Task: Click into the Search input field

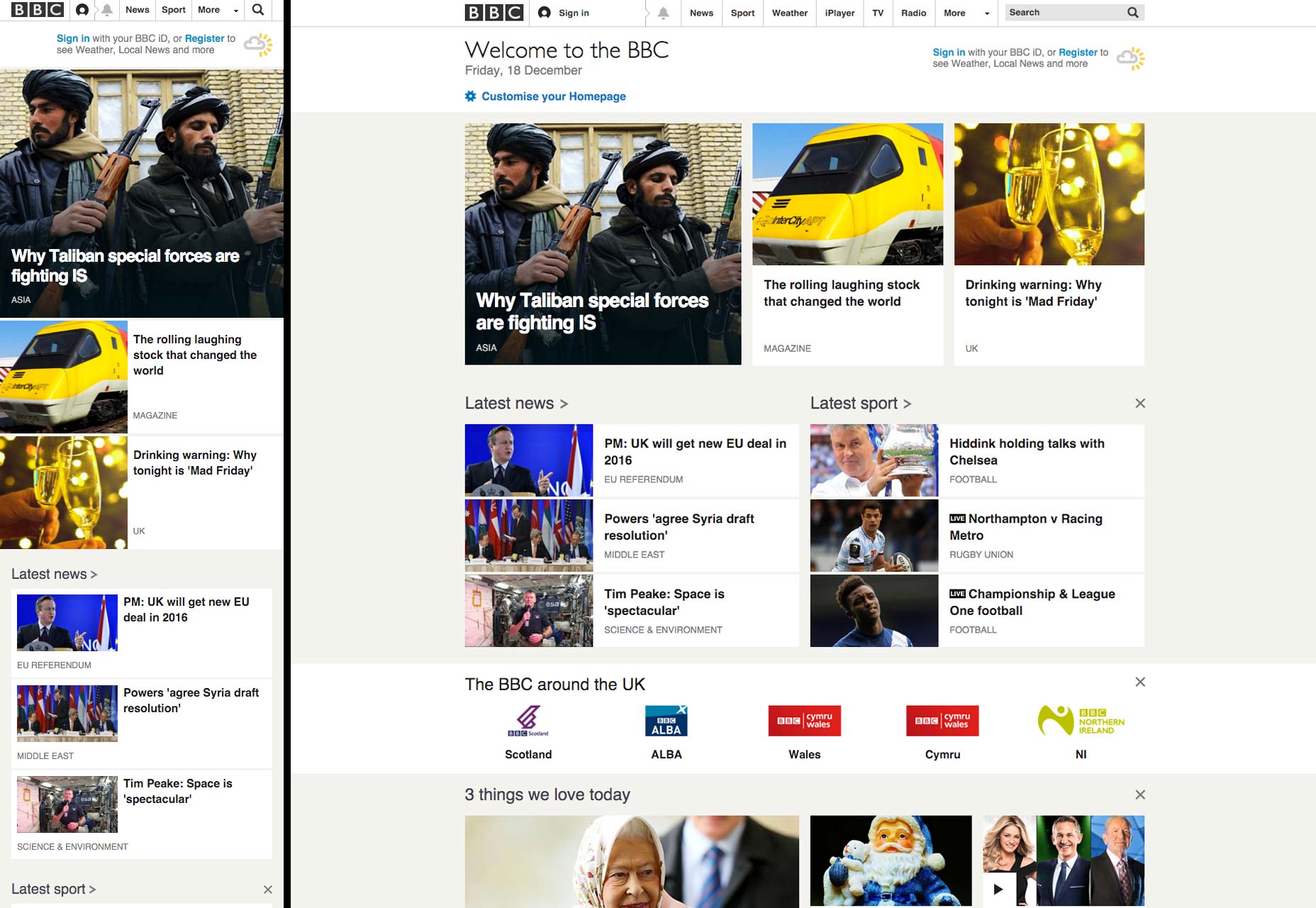Action: point(1064,12)
